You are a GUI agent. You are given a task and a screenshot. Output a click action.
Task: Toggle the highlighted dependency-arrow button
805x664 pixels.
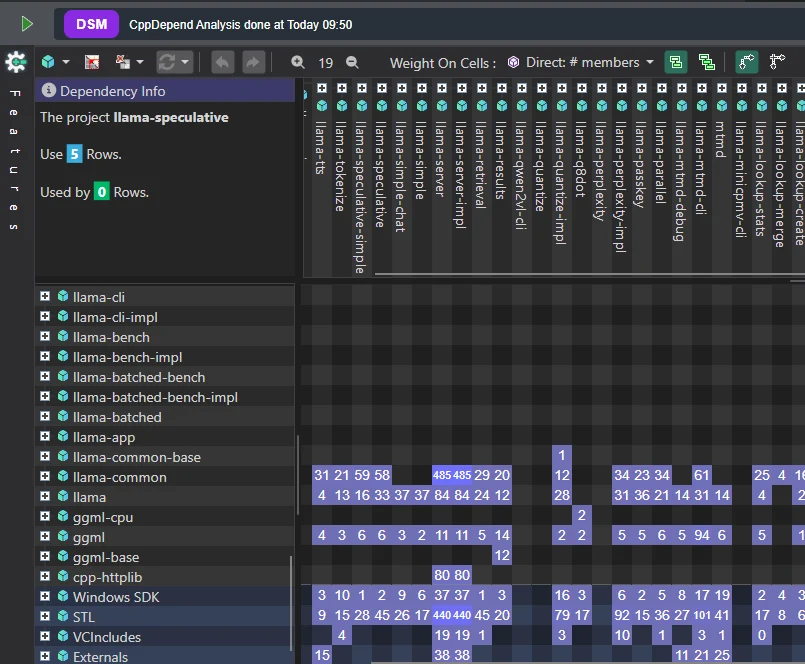click(746, 63)
